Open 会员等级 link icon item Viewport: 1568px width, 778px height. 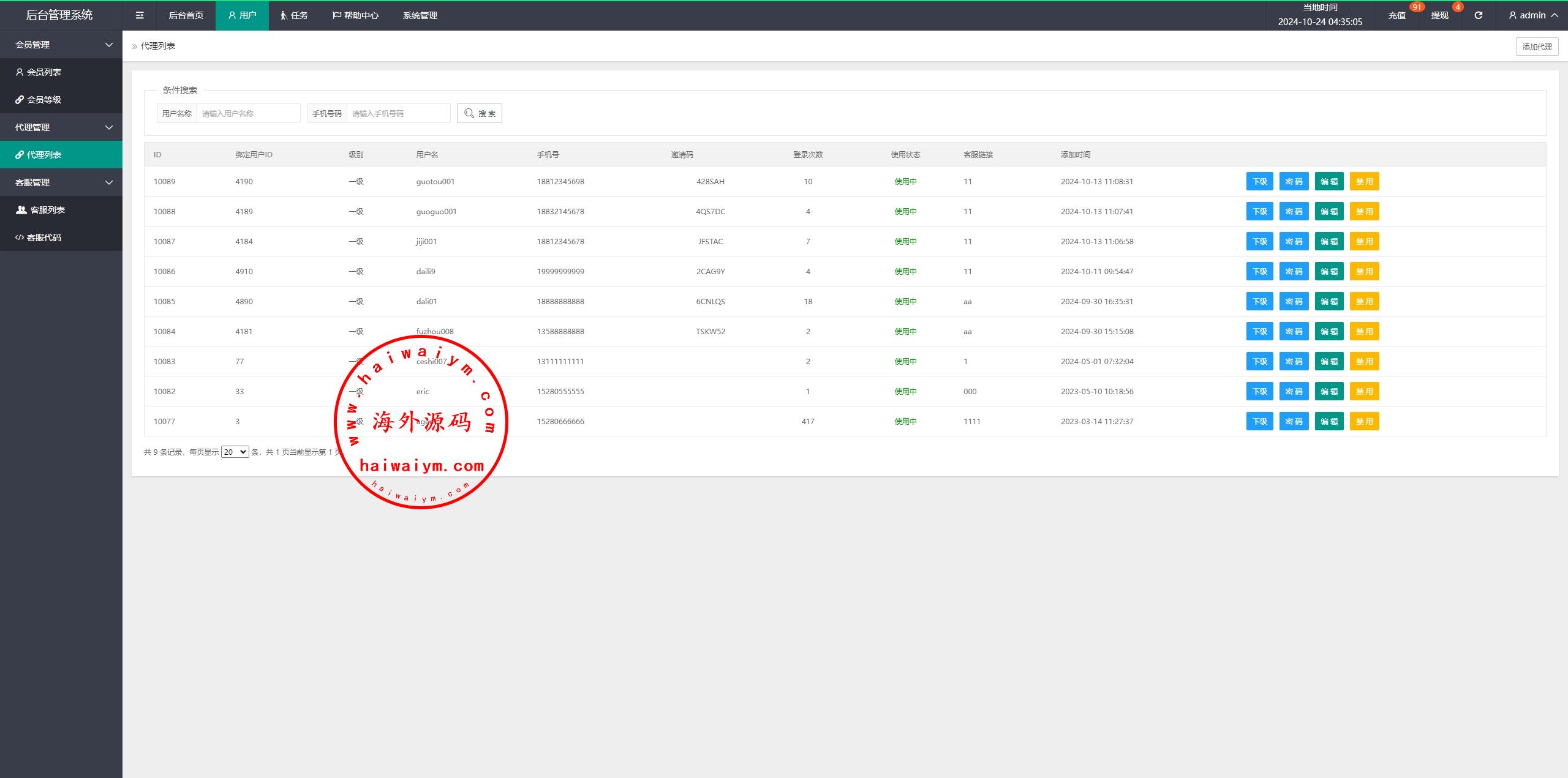[x=44, y=100]
